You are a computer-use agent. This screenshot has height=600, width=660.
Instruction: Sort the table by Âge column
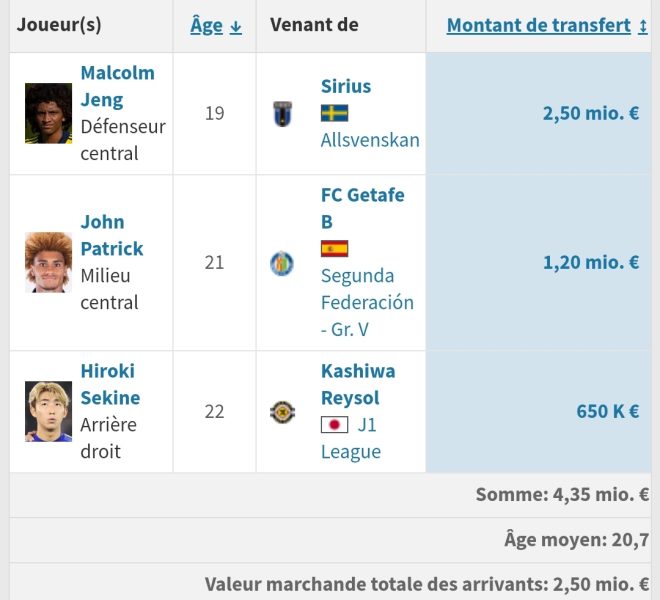click(x=206, y=25)
